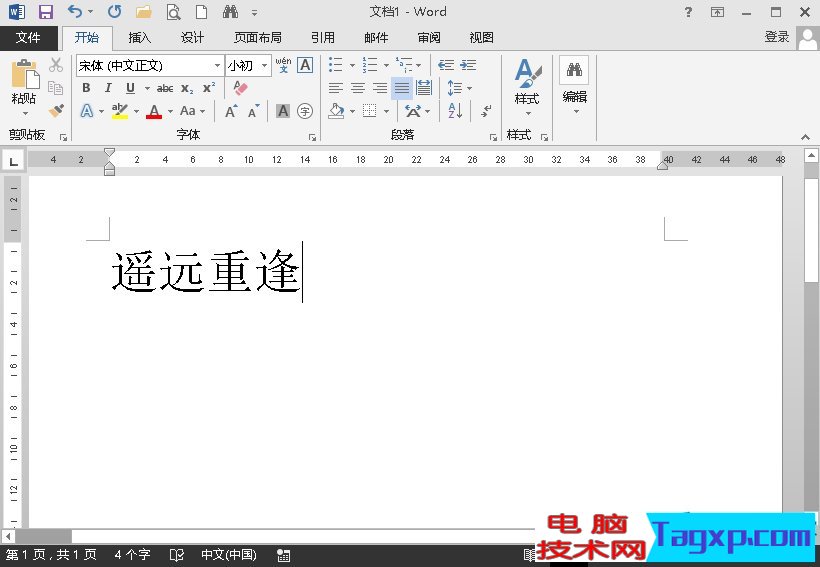Switch to the 插入 tab

(139, 37)
